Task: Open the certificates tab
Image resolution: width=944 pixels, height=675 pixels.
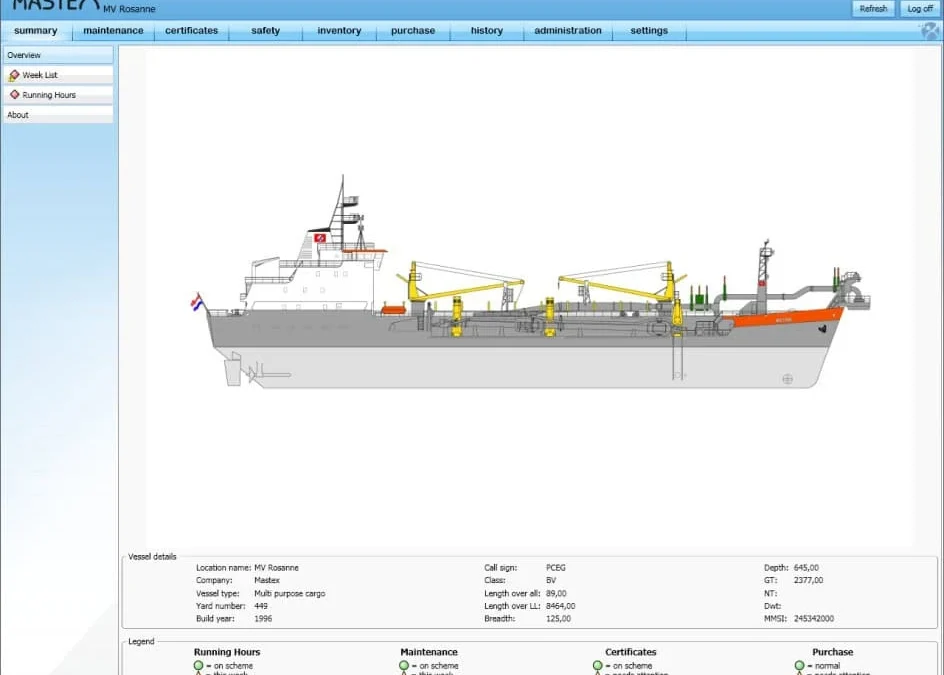Action: [x=191, y=31]
